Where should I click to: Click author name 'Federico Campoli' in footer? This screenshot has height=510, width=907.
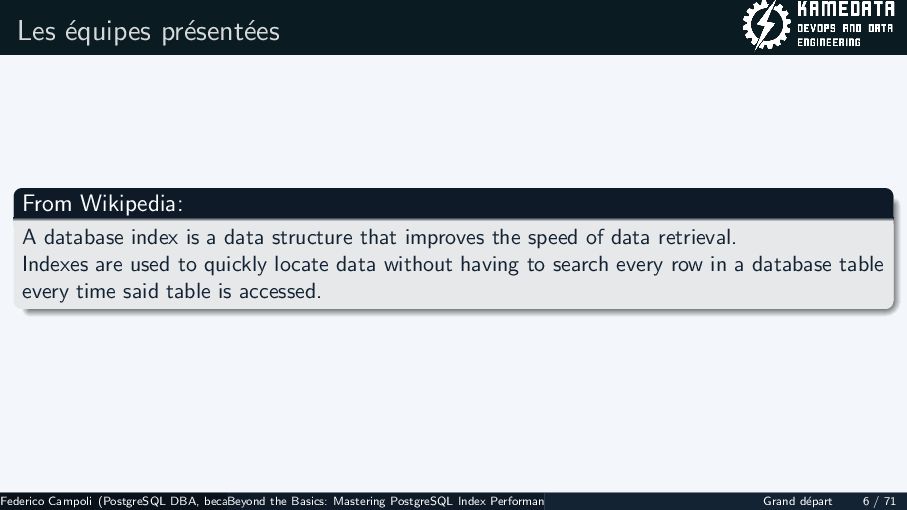point(46,501)
